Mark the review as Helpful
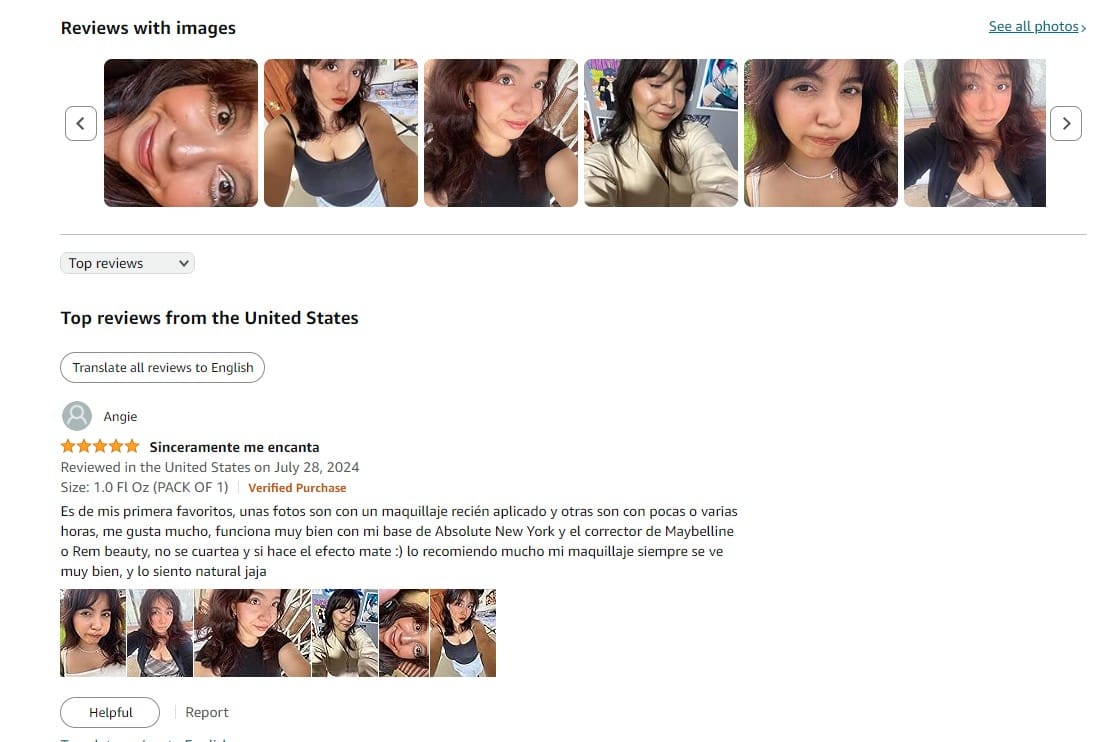 [110, 712]
